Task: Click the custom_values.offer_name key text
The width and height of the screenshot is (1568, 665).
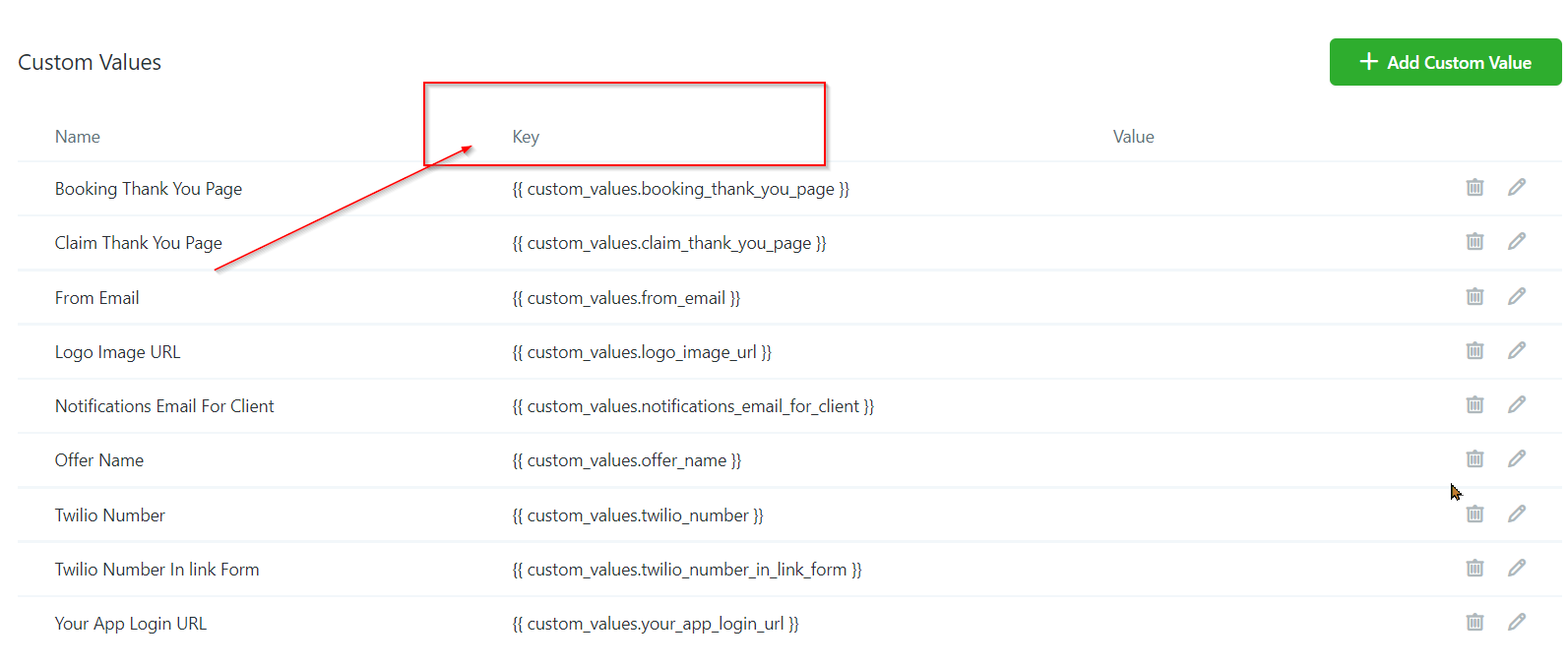Action: 626,460
